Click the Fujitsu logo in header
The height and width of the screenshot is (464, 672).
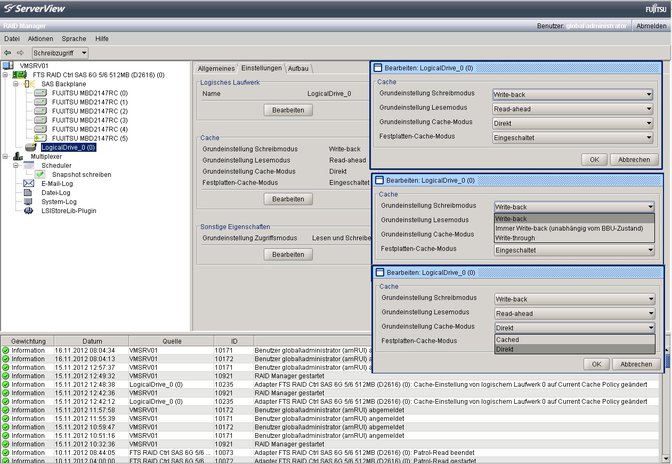(656, 9)
